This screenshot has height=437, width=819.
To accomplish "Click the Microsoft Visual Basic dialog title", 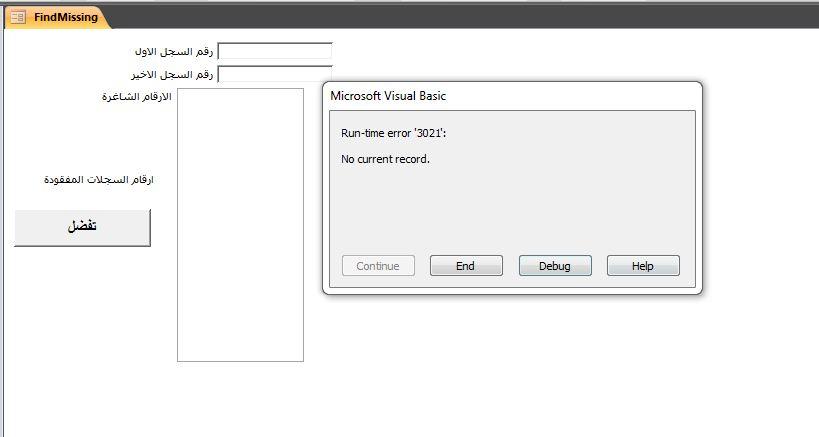I will point(388,96).
